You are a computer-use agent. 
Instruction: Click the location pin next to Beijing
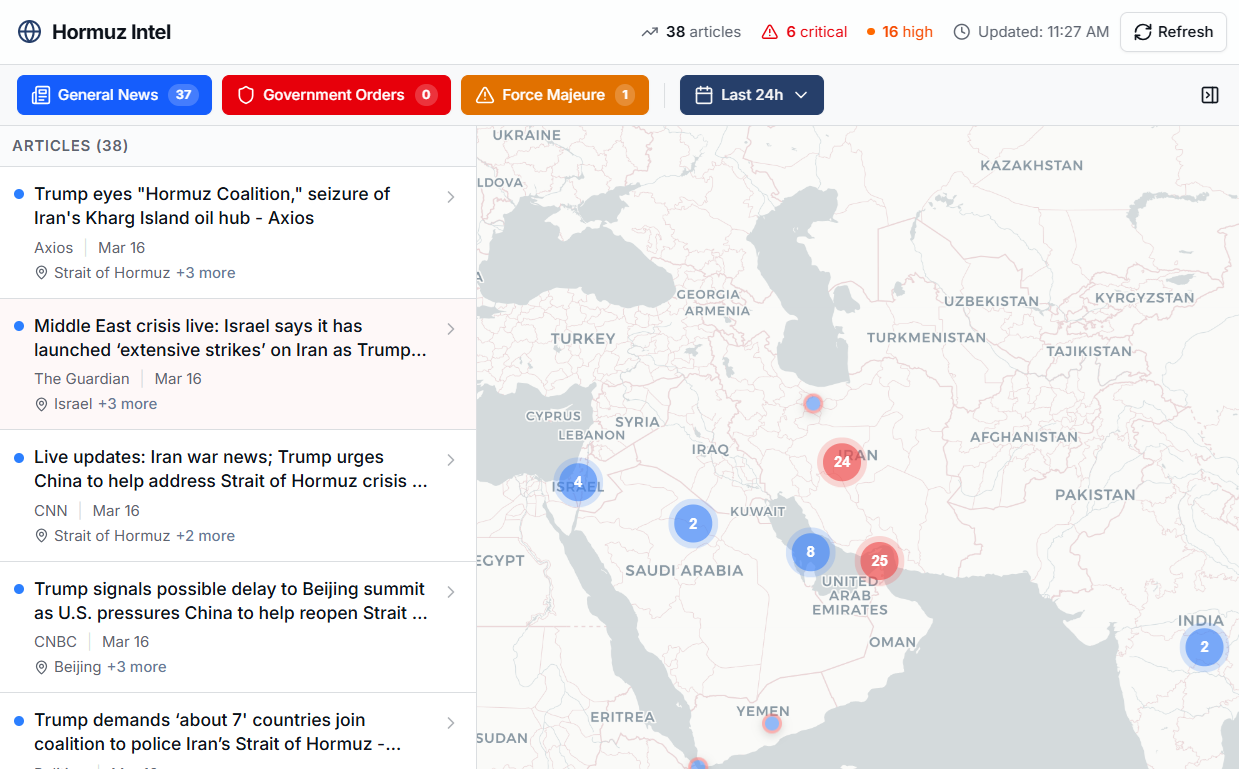coord(42,668)
